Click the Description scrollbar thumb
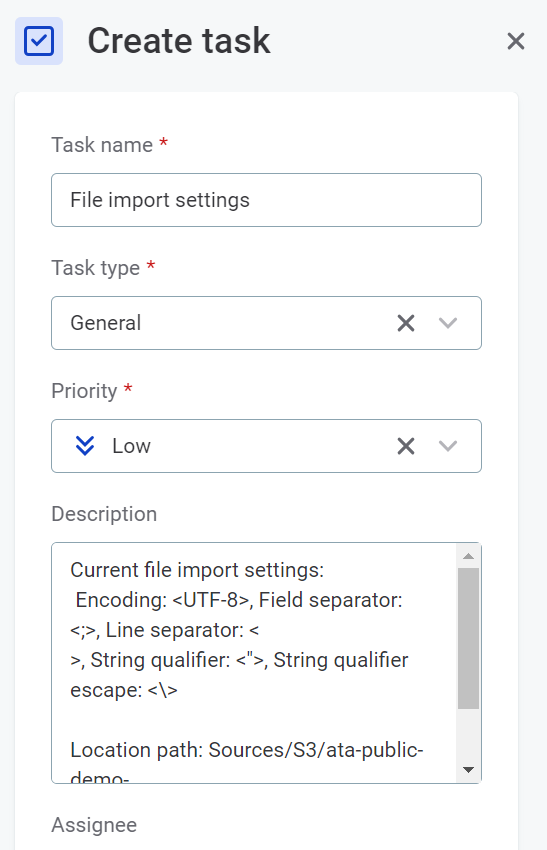Viewport: 547px width, 850px height. click(x=468, y=639)
